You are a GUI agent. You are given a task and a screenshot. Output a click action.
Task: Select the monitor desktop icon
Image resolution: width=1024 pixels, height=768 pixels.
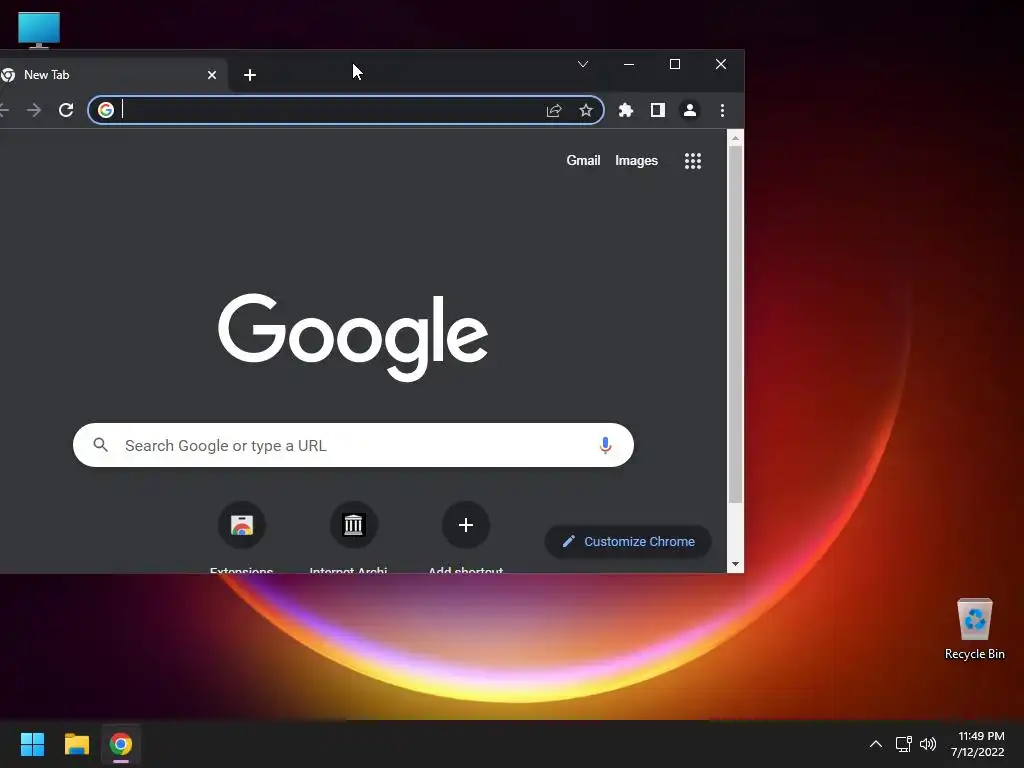[x=39, y=30]
